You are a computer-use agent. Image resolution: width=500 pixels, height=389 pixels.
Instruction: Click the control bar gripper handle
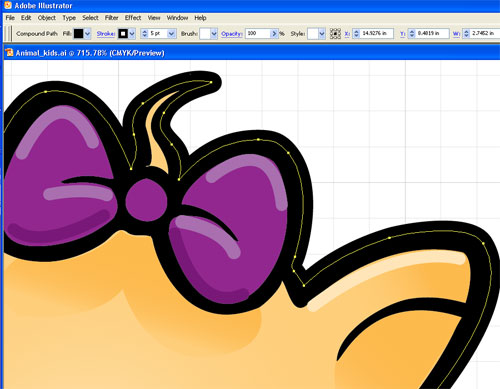click(x=9, y=33)
